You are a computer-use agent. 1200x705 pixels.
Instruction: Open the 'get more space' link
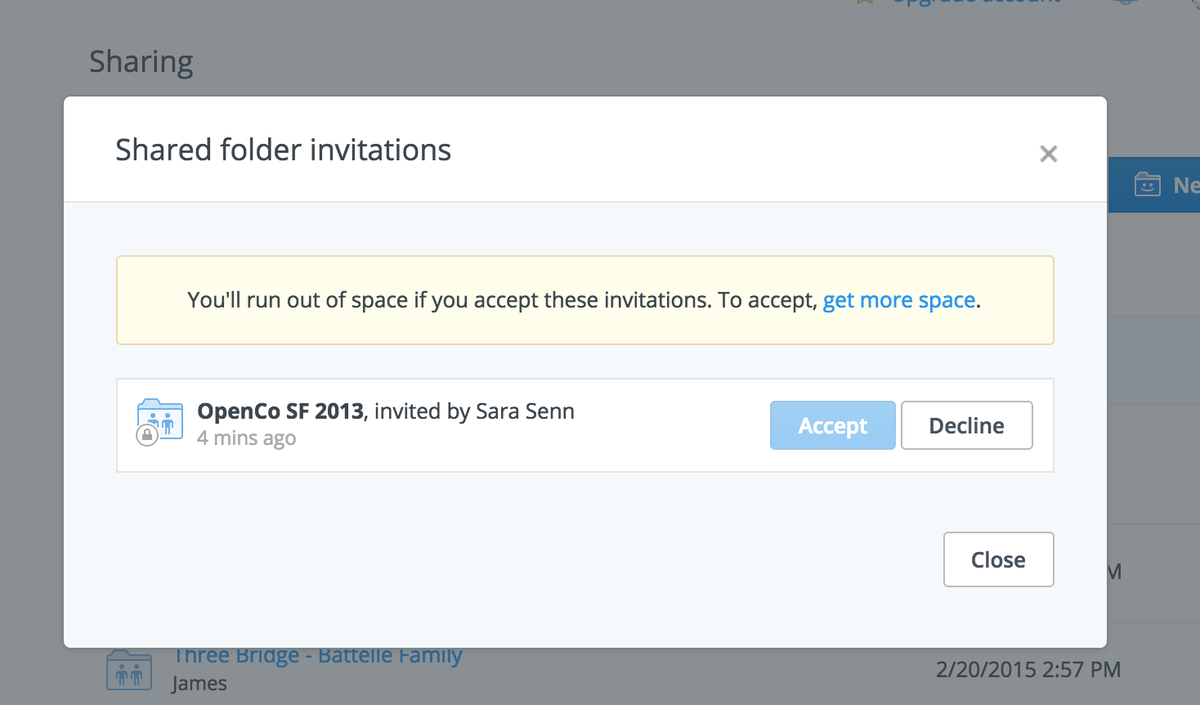tap(898, 300)
